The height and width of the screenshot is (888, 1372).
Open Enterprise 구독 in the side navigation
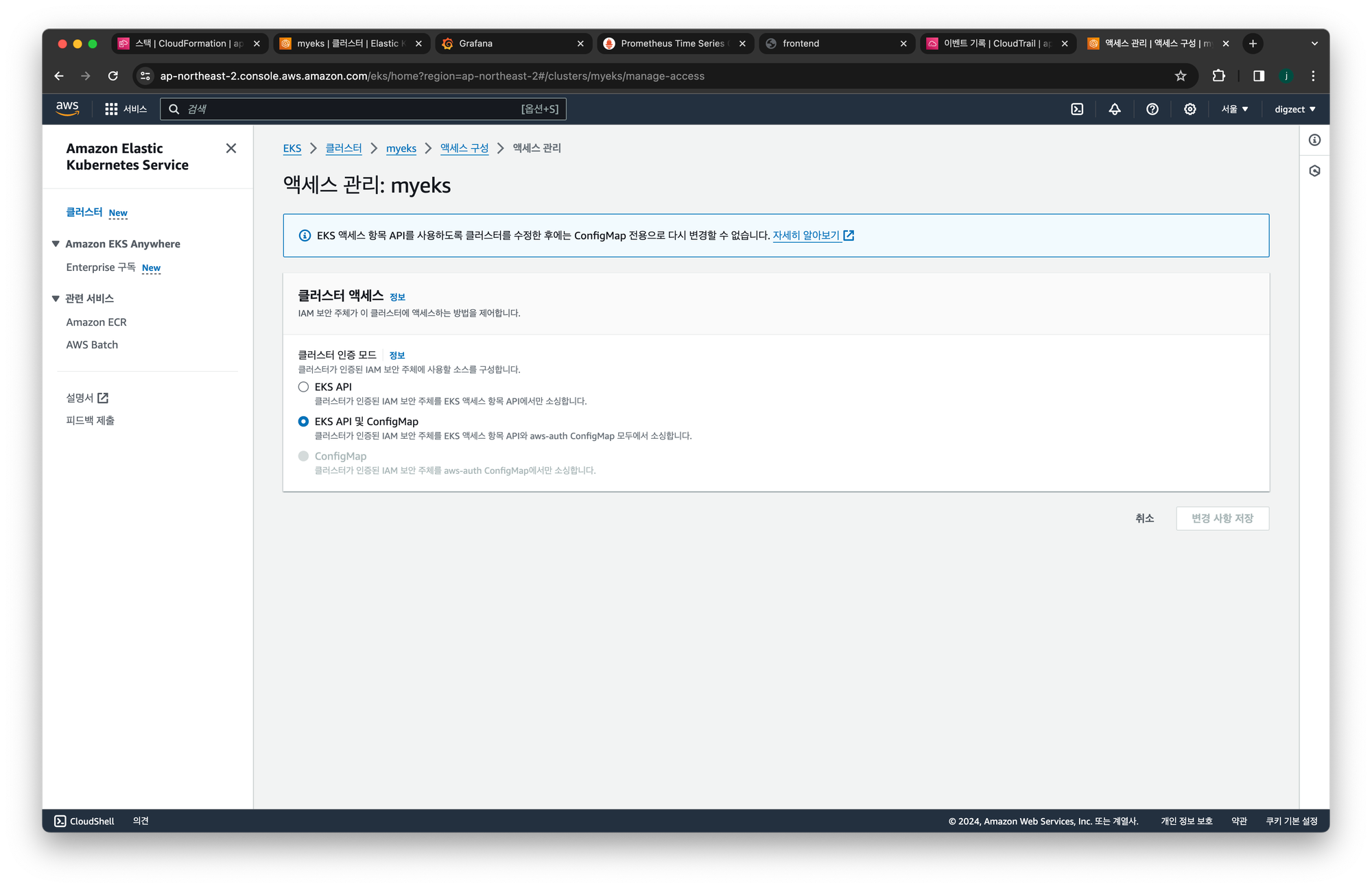(x=101, y=267)
